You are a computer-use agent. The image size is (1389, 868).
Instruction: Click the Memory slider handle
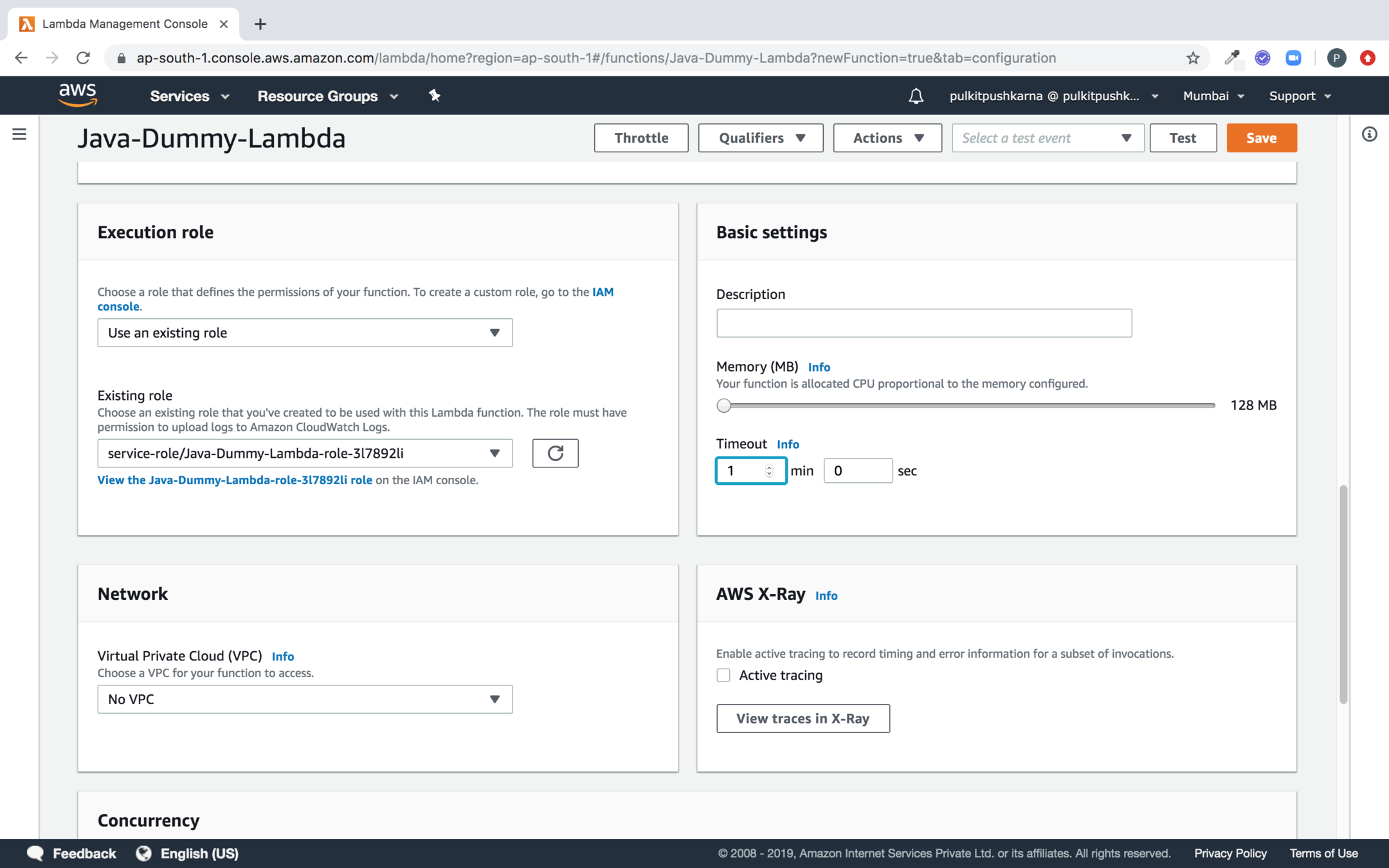724,405
